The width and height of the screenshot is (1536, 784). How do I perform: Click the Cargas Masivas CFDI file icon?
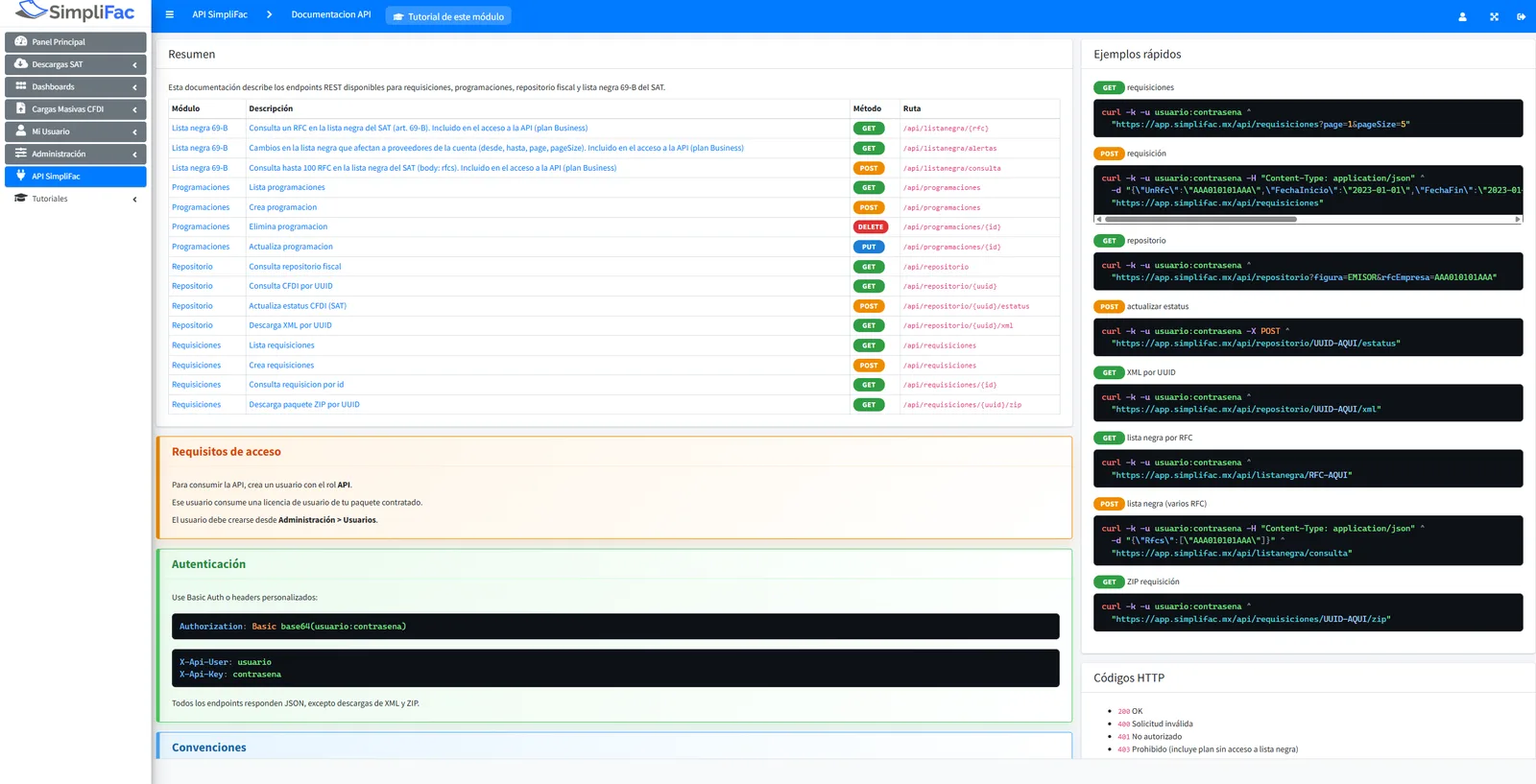21,108
